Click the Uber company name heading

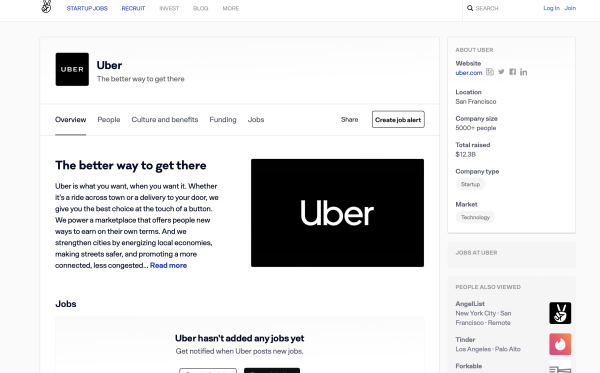click(x=109, y=65)
